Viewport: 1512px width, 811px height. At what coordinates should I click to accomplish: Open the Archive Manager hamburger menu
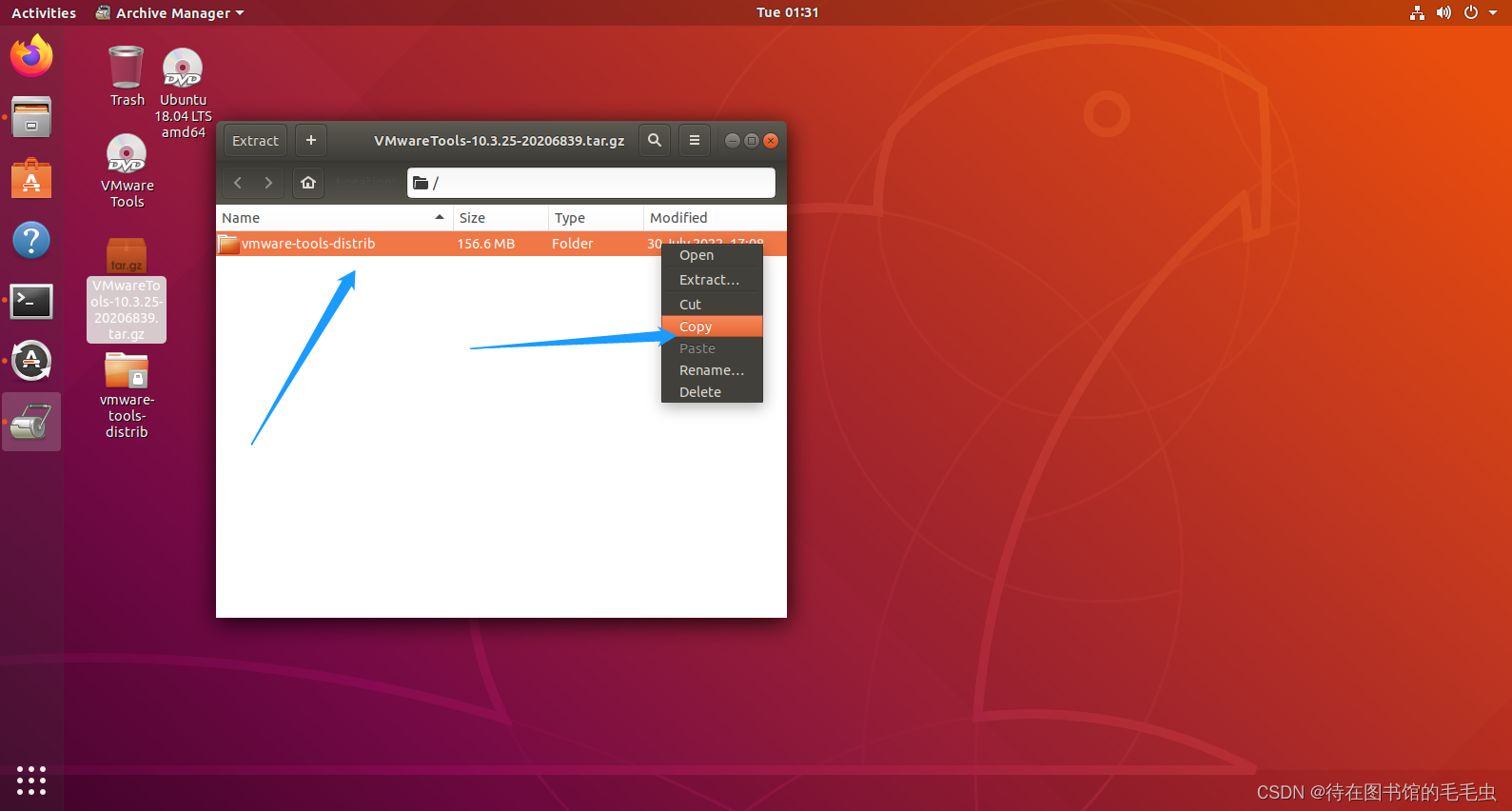(x=695, y=141)
